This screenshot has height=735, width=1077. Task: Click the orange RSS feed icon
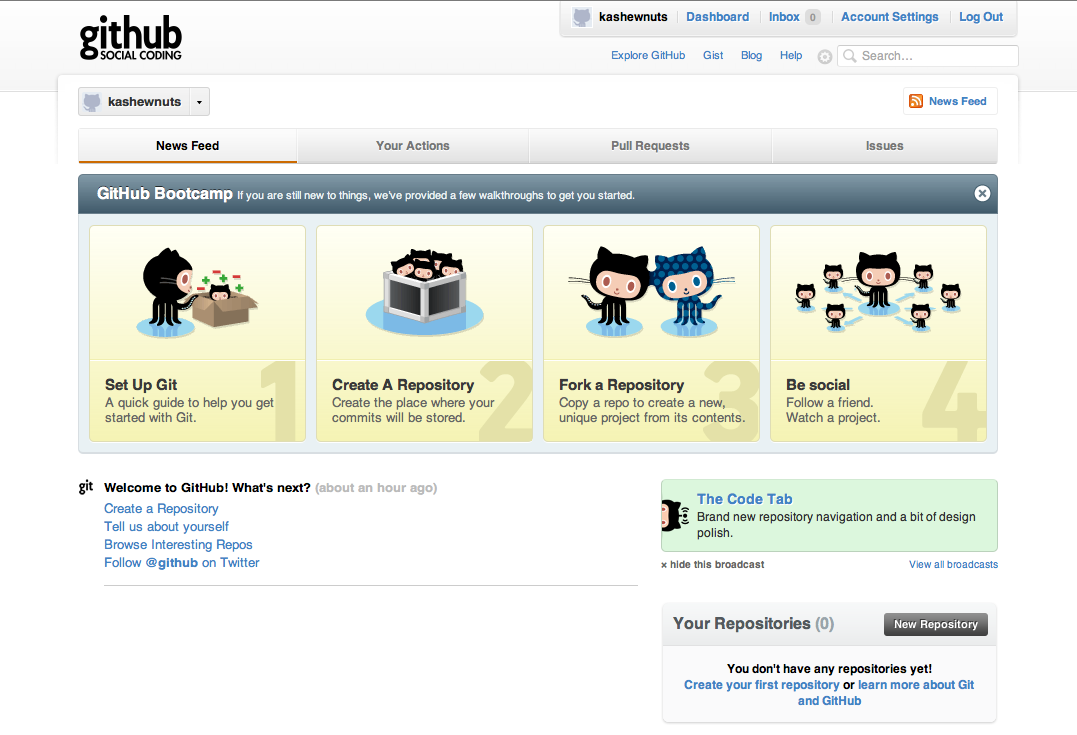pos(916,101)
